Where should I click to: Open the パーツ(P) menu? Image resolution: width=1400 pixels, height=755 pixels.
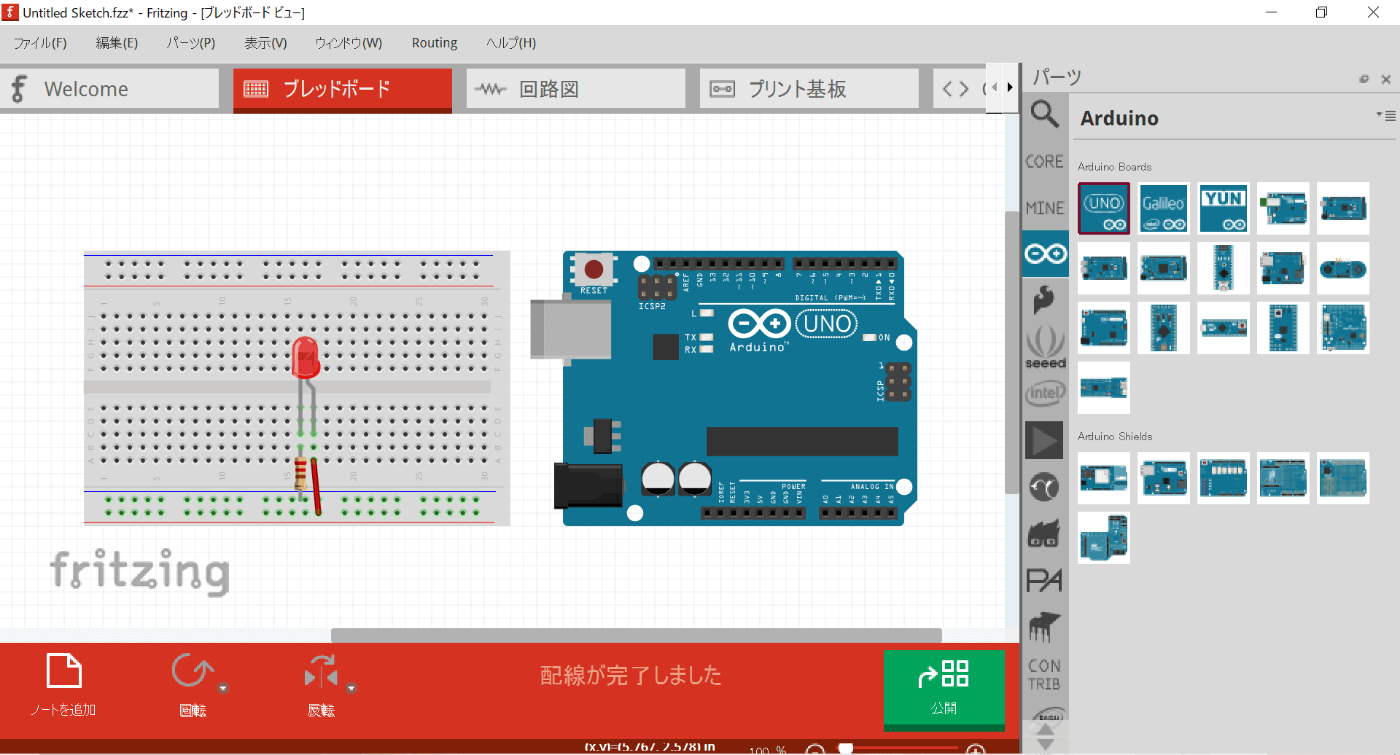191,43
